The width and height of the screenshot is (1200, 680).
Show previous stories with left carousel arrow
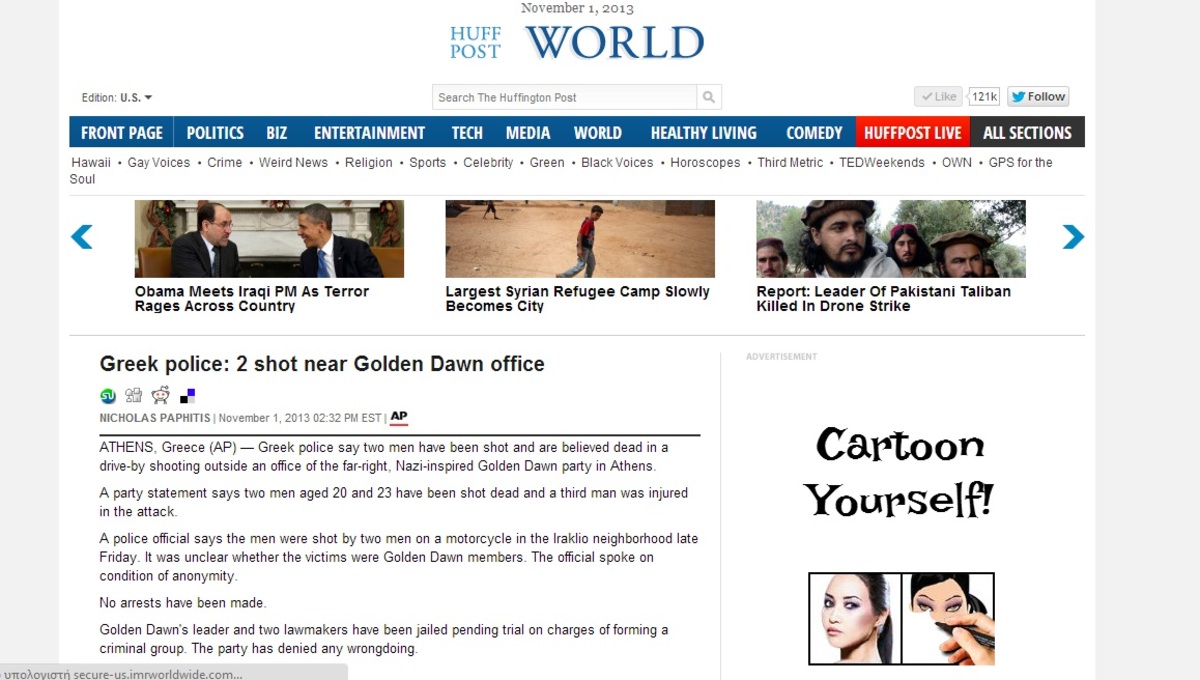click(82, 237)
